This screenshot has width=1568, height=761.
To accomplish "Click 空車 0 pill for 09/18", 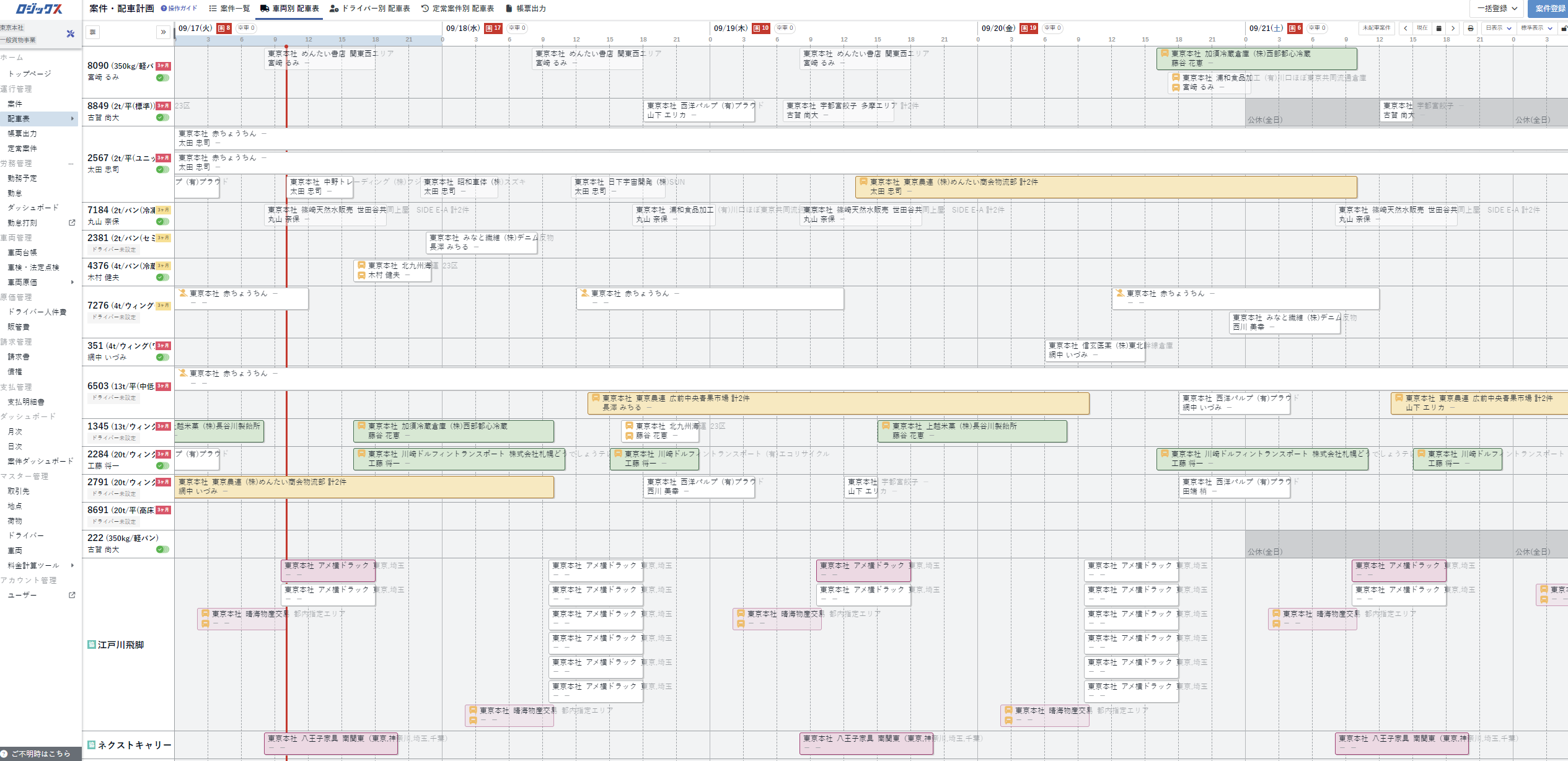I will coord(517,28).
